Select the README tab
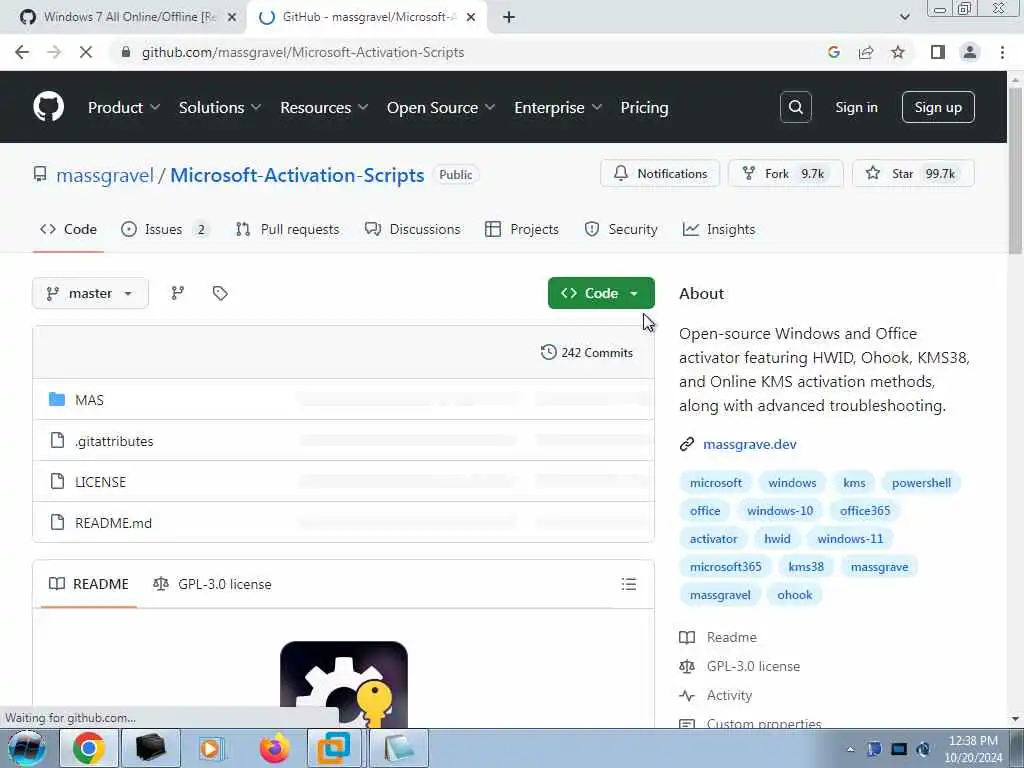Image resolution: width=1024 pixels, height=768 pixels. coord(89,584)
